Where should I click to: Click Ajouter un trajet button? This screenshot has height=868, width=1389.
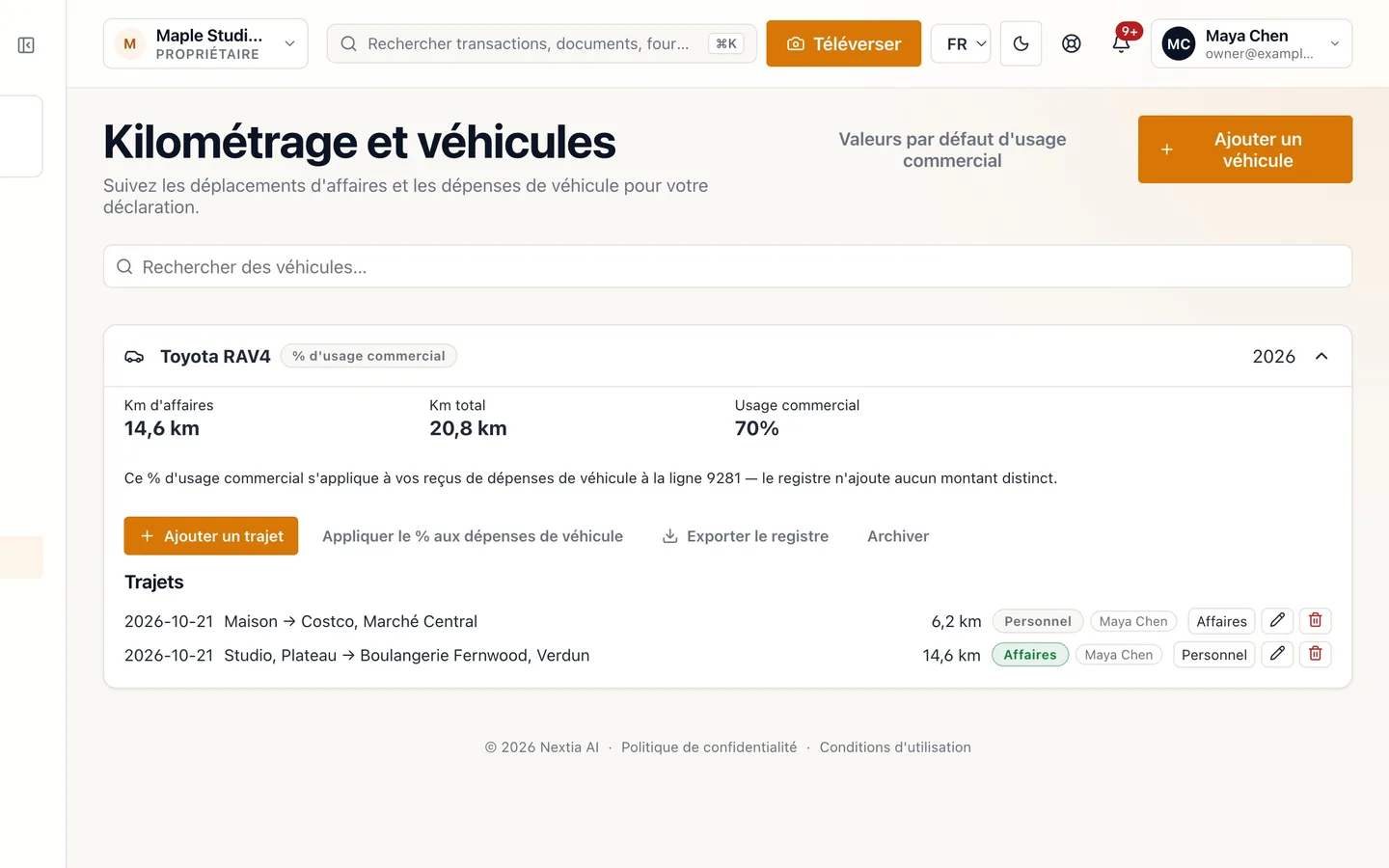211,536
